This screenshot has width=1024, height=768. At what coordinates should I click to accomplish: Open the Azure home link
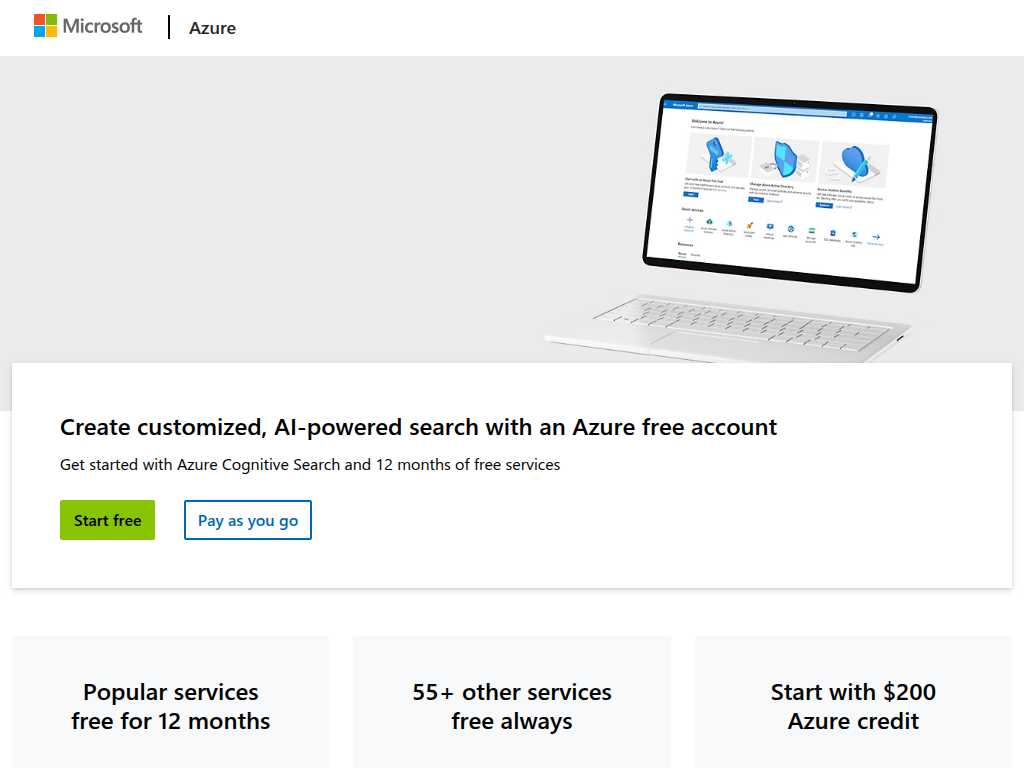[x=212, y=28]
